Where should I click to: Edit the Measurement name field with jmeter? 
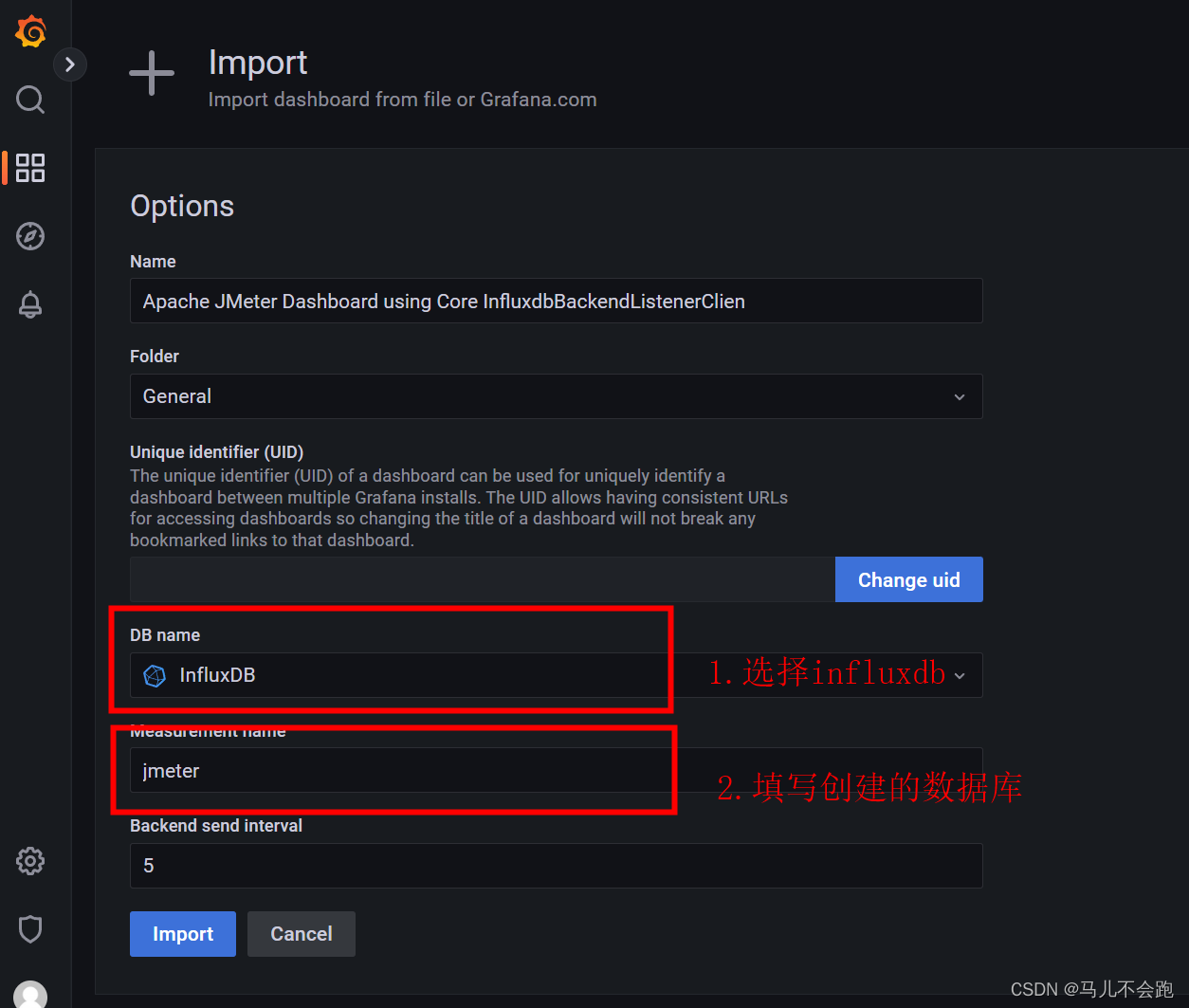point(556,770)
